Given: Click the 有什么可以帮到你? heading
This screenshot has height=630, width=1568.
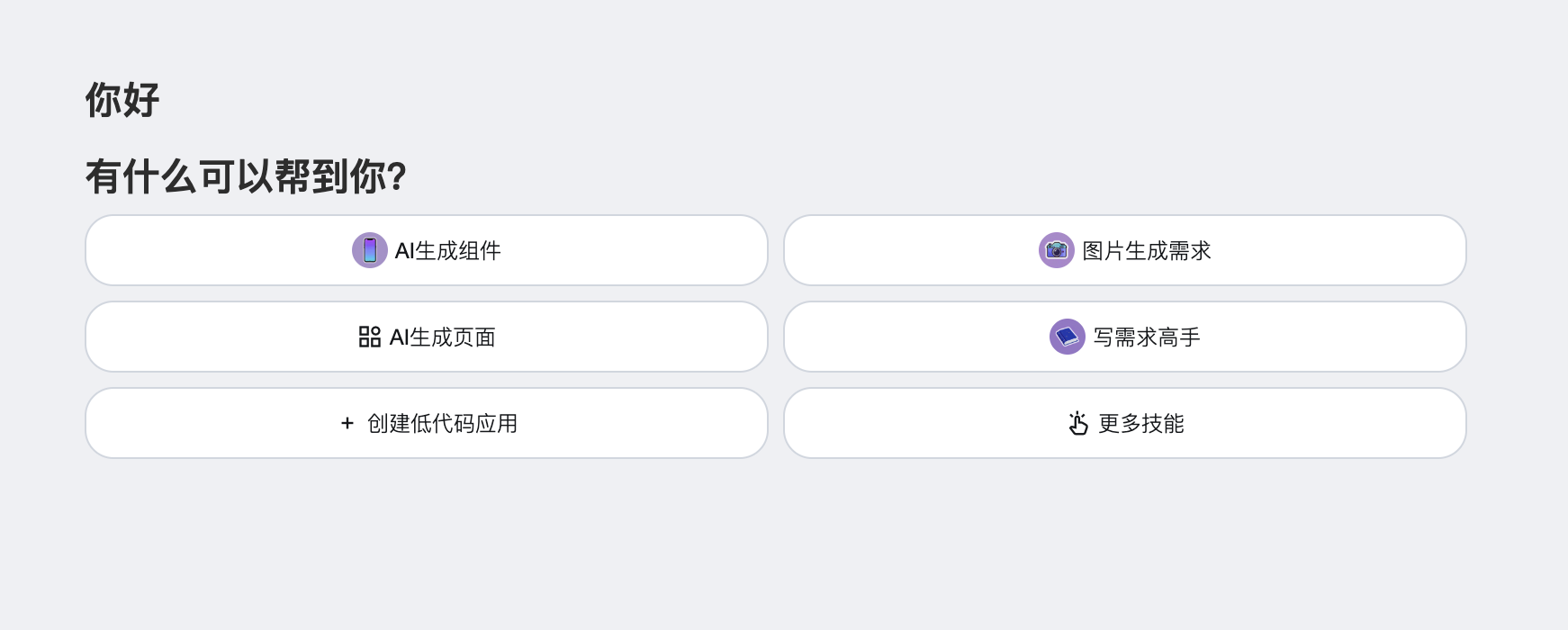Looking at the screenshot, I should tap(246, 176).
